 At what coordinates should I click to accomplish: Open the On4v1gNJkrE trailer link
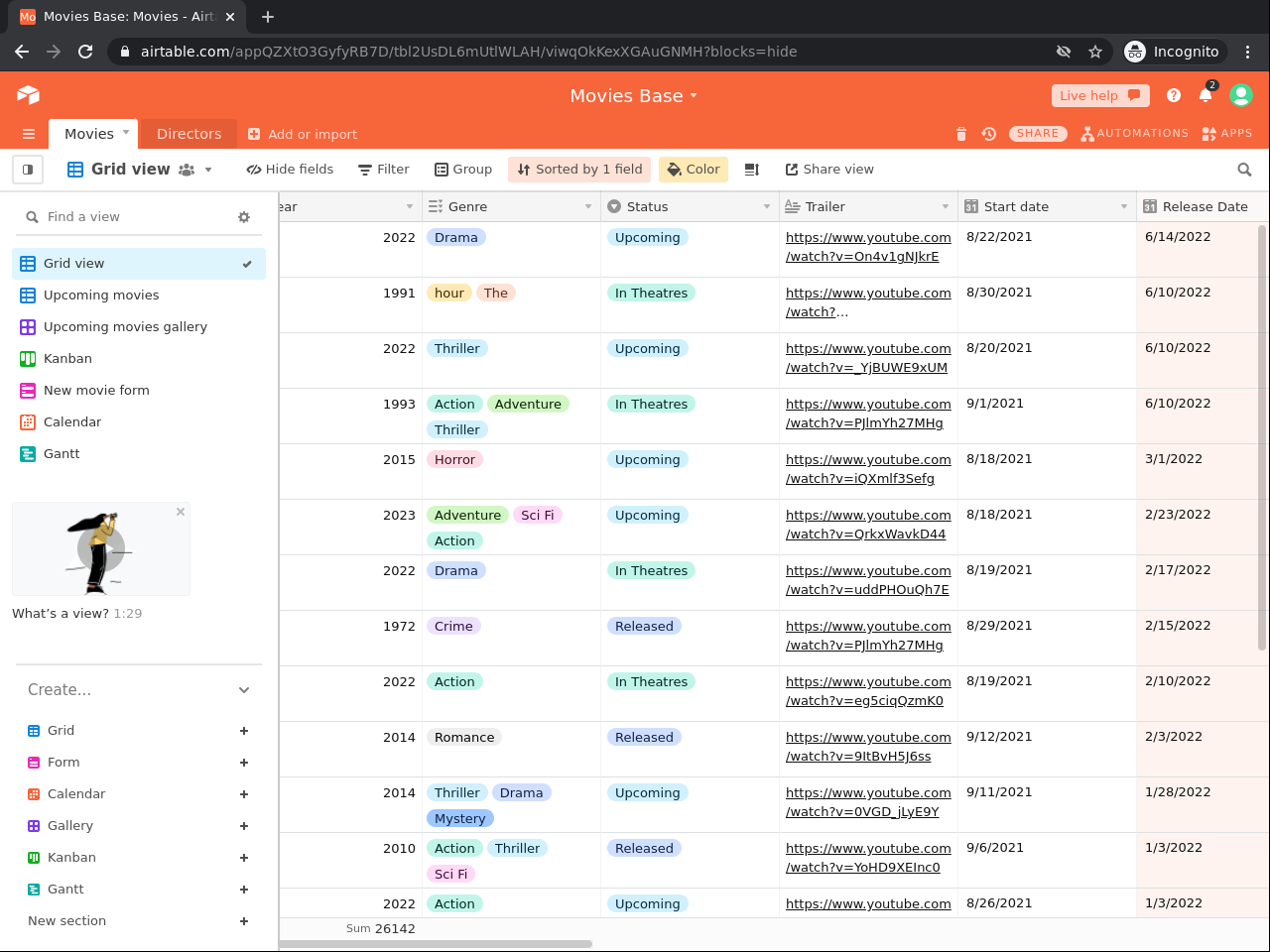click(x=868, y=247)
